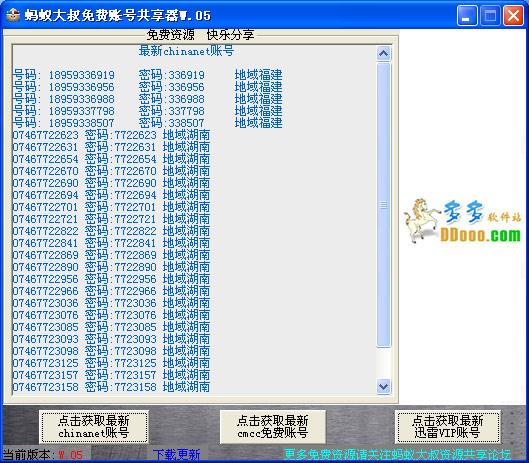Select row with number 18959336956
Screen dimensions: 529x463
click(147, 87)
